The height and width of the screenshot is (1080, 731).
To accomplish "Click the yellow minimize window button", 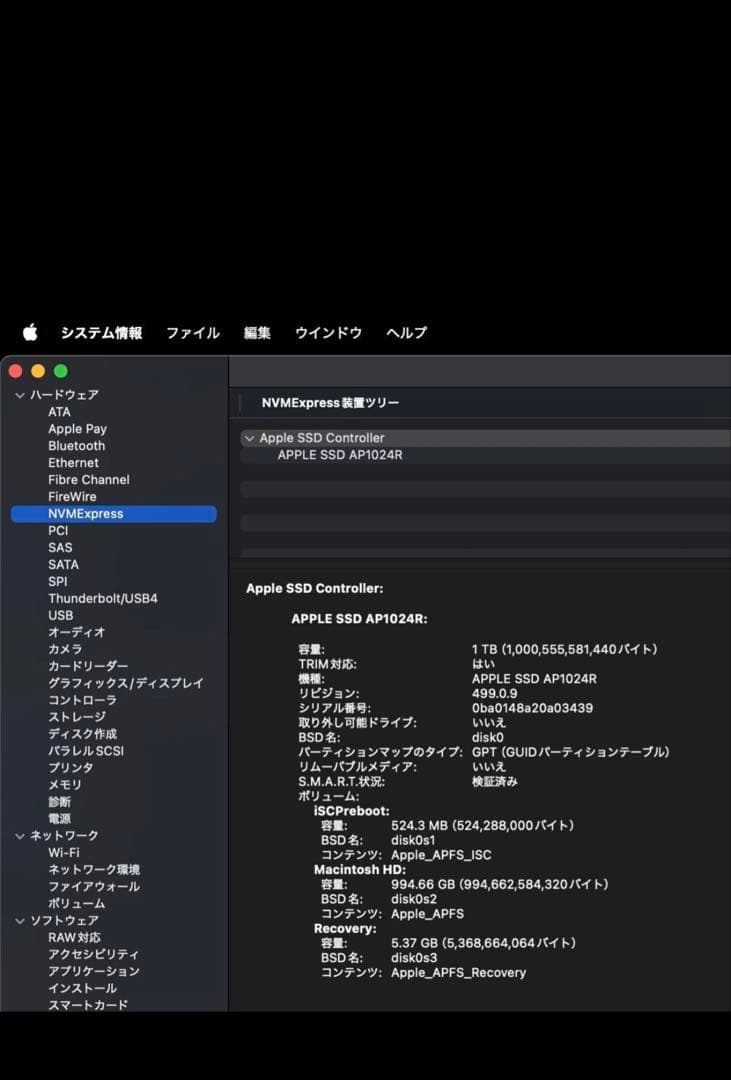I will pyautogui.click(x=38, y=371).
